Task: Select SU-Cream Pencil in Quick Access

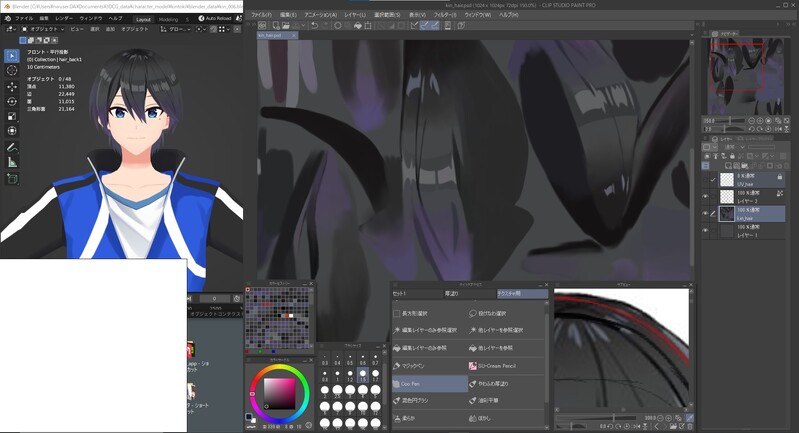Action: coord(507,366)
